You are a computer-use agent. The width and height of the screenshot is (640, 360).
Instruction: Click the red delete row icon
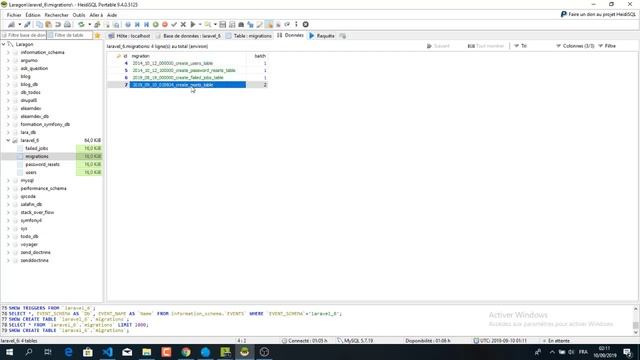click(x=165, y=24)
